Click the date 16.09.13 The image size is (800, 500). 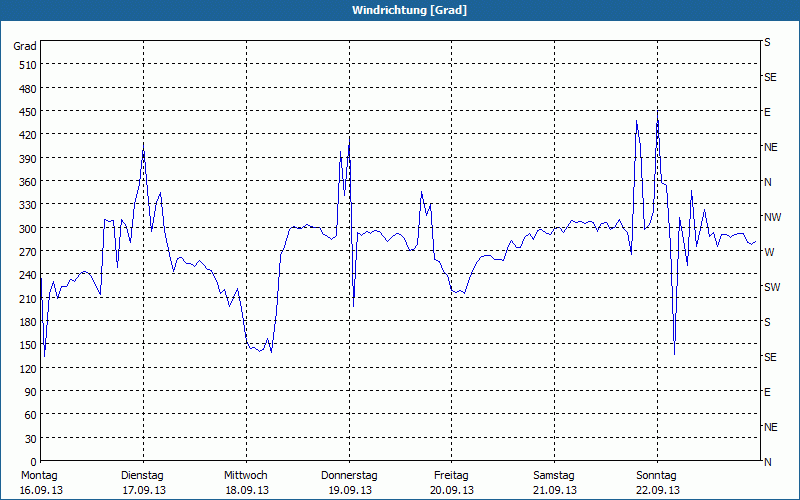click(x=41, y=490)
